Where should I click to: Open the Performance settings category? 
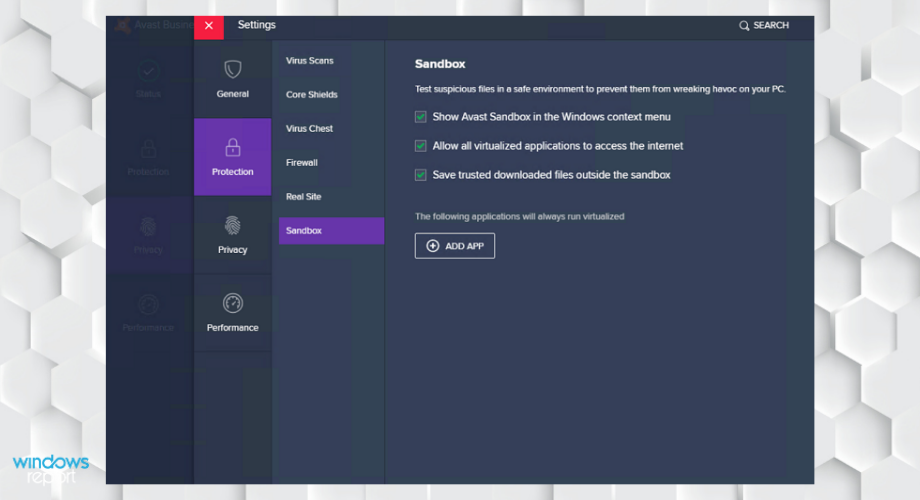(232, 313)
